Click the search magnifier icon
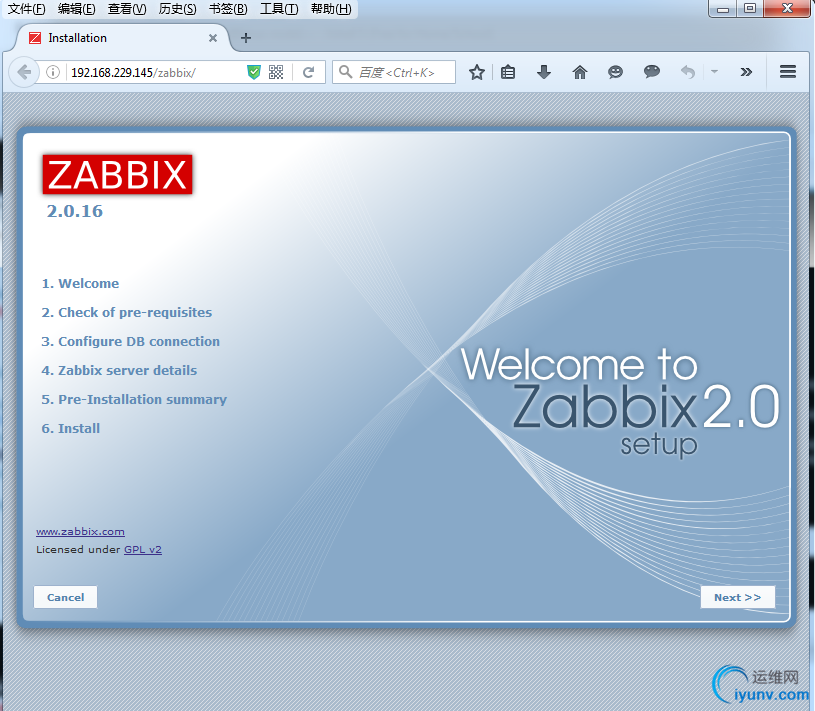The height and width of the screenshot is (711, 815). click(x=345, y=72)
